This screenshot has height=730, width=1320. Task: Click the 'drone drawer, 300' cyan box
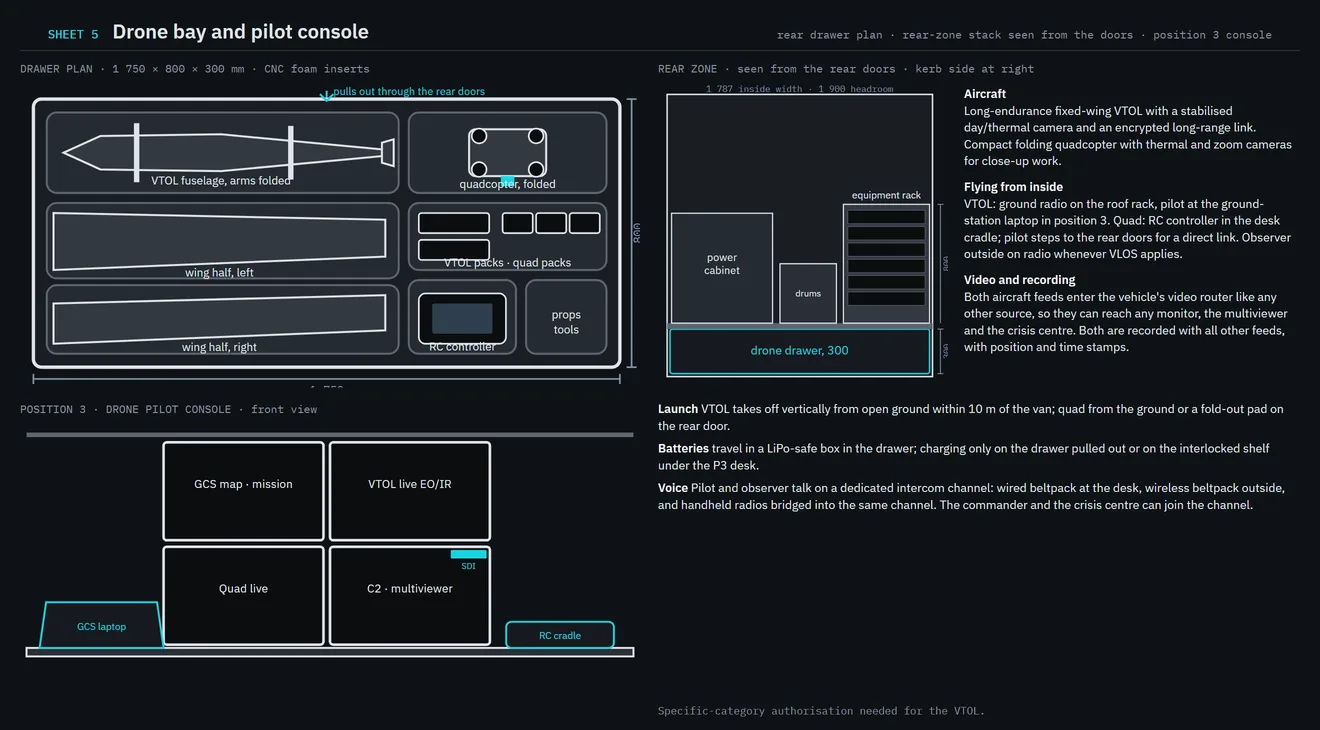(x=800, y=351)
